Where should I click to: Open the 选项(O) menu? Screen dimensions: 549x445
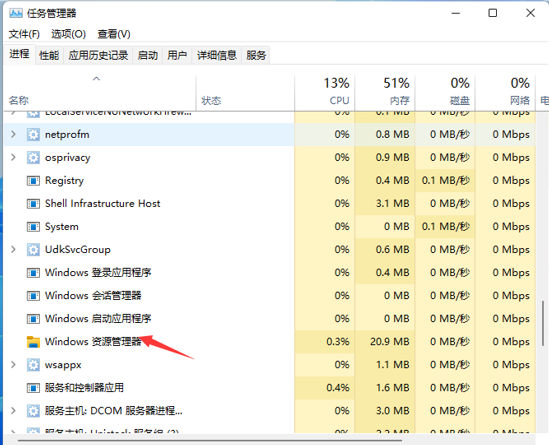(x=69, y=34)
